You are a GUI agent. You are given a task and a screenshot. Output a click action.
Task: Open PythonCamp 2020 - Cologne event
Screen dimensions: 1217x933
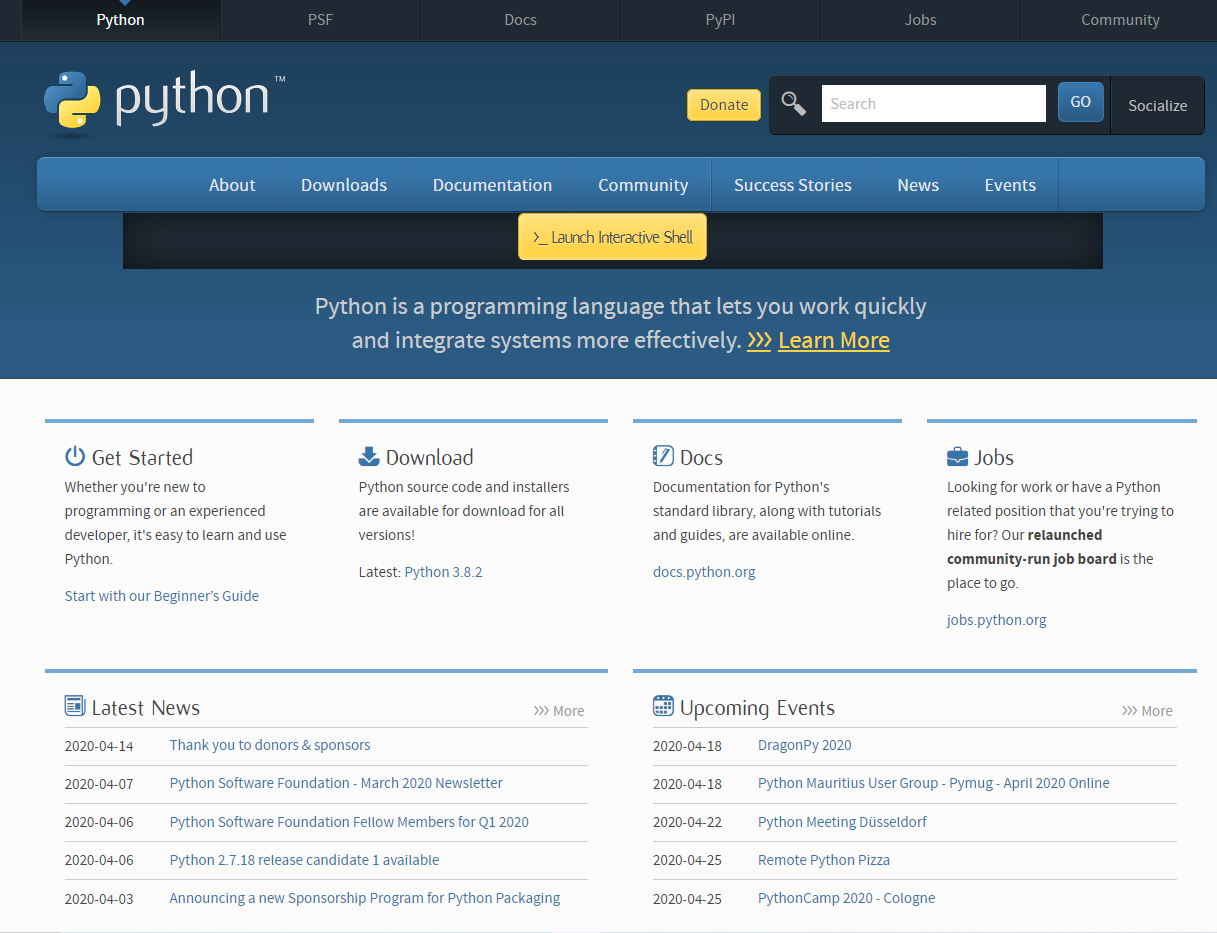coord(847,898)
